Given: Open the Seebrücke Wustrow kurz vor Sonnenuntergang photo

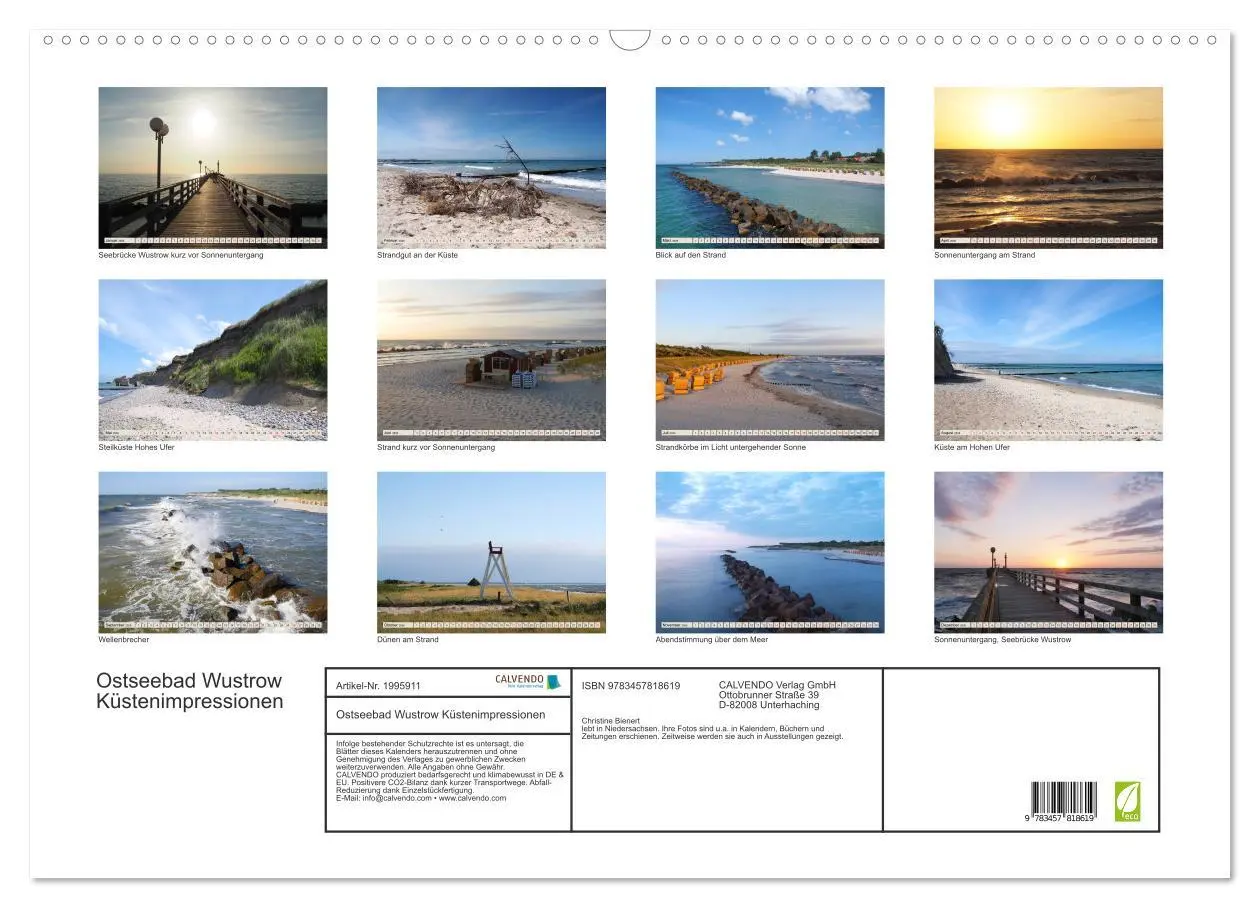Looking at the screenshot, I should pyautogui.click(x=213, y=167).
